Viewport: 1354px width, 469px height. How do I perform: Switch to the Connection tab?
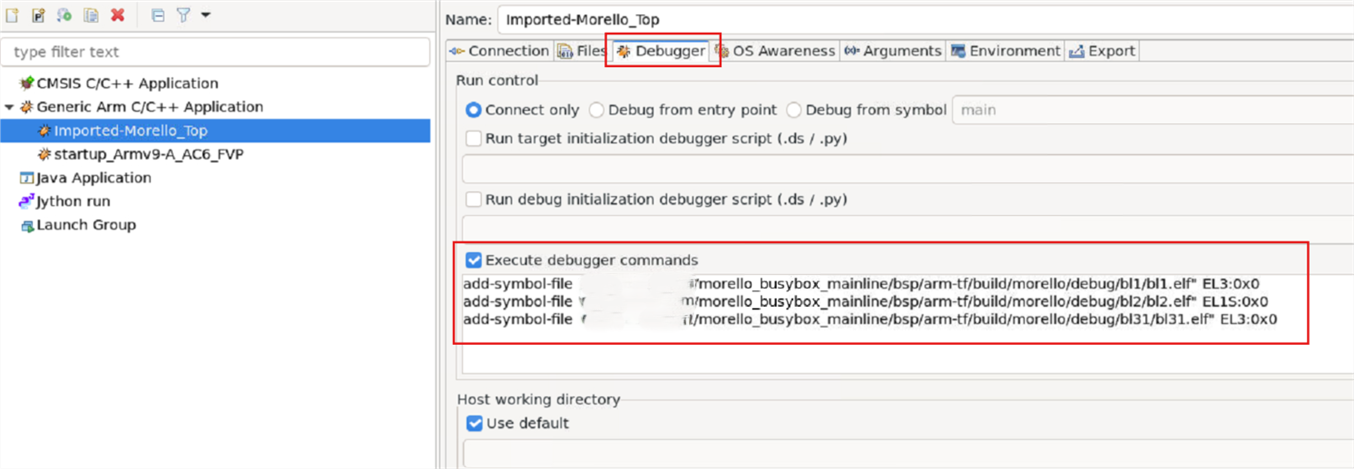tap(500, 51)
